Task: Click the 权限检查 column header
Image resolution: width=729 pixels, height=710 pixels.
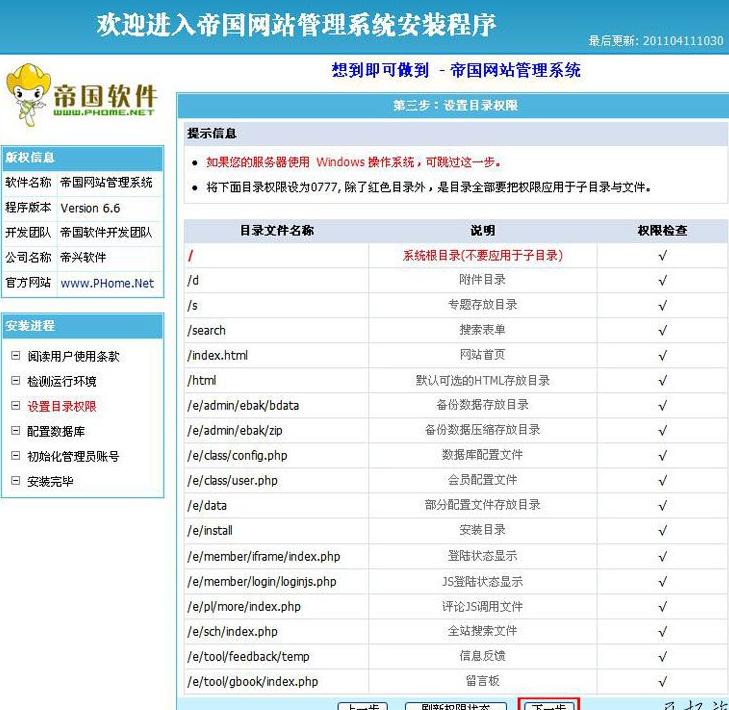Action: click(x=663, y=231)
